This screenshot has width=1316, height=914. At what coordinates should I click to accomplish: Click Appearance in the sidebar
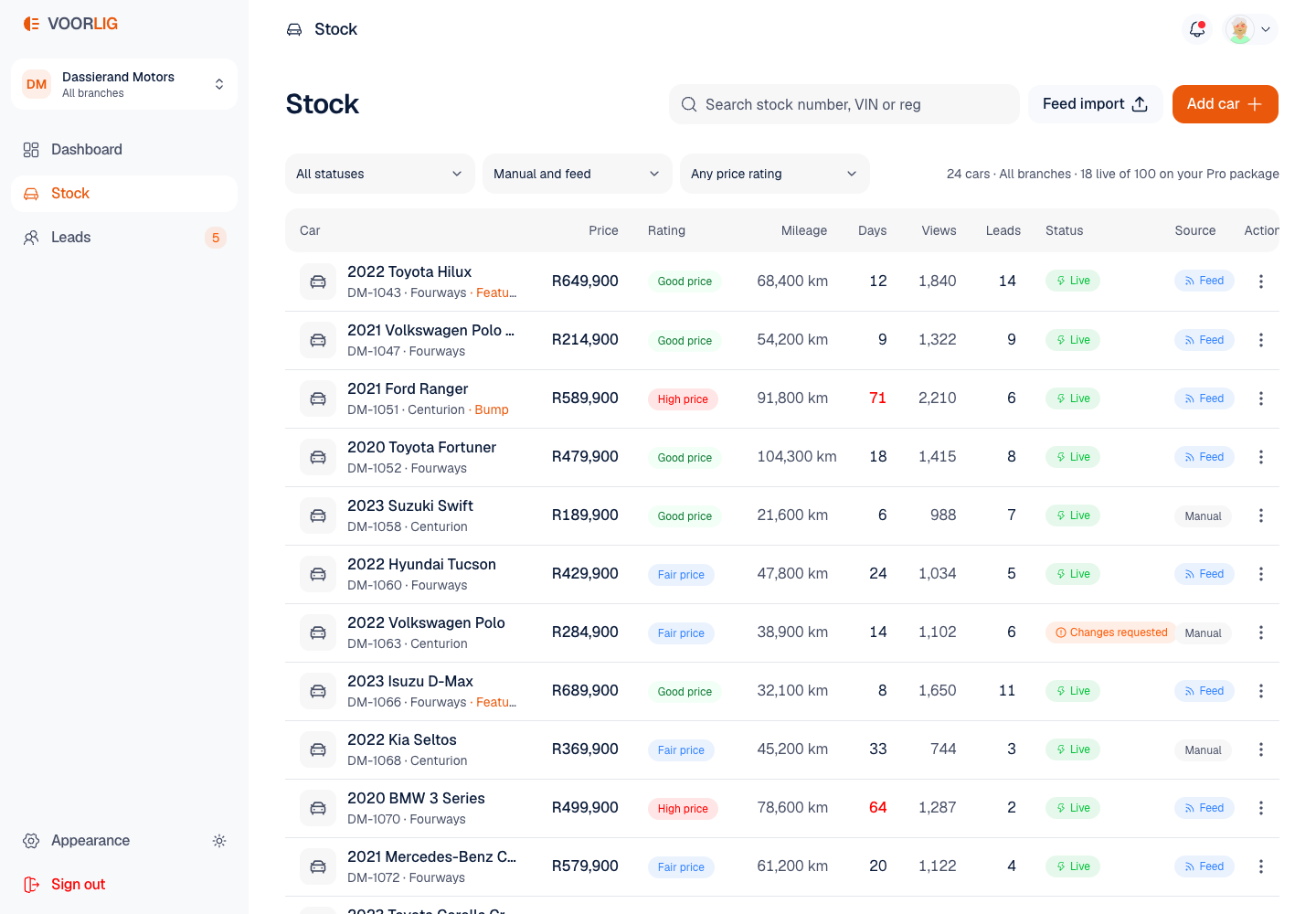point(90,841)
